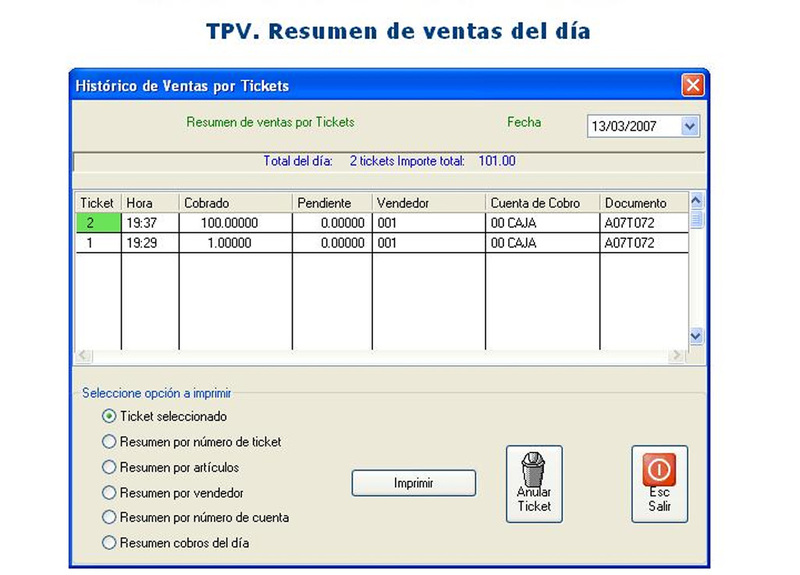Click the table scrollbar up arrow
Viewport: 800px width, 575px height.
pyautogui.click(x=696, y=201)
